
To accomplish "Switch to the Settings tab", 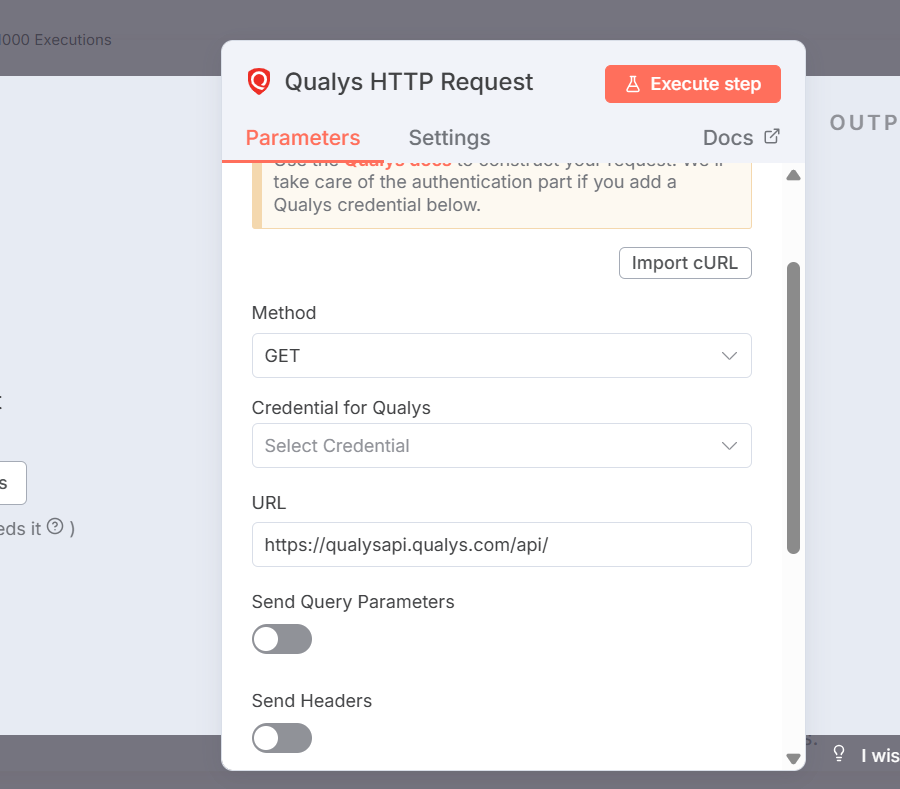I will pyautogui.click(x=449, y=138).
